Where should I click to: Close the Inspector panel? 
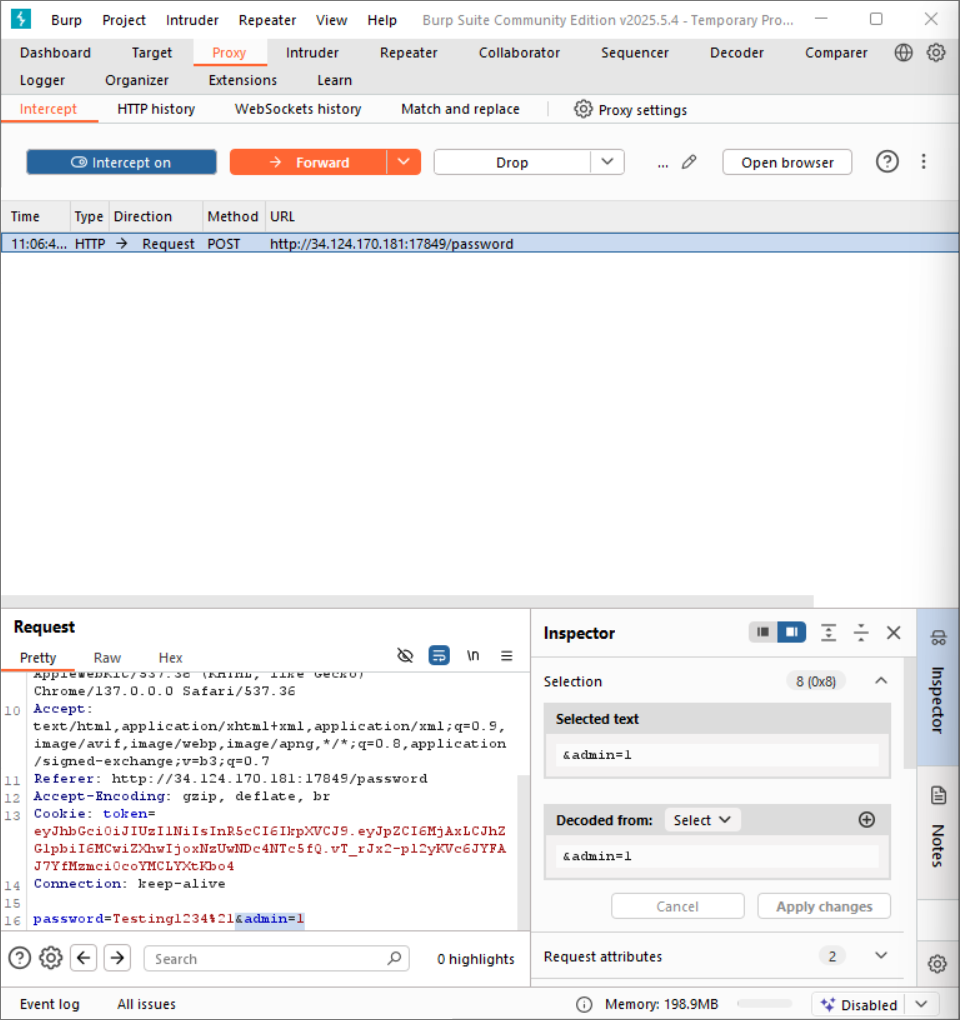click(894, 632)
